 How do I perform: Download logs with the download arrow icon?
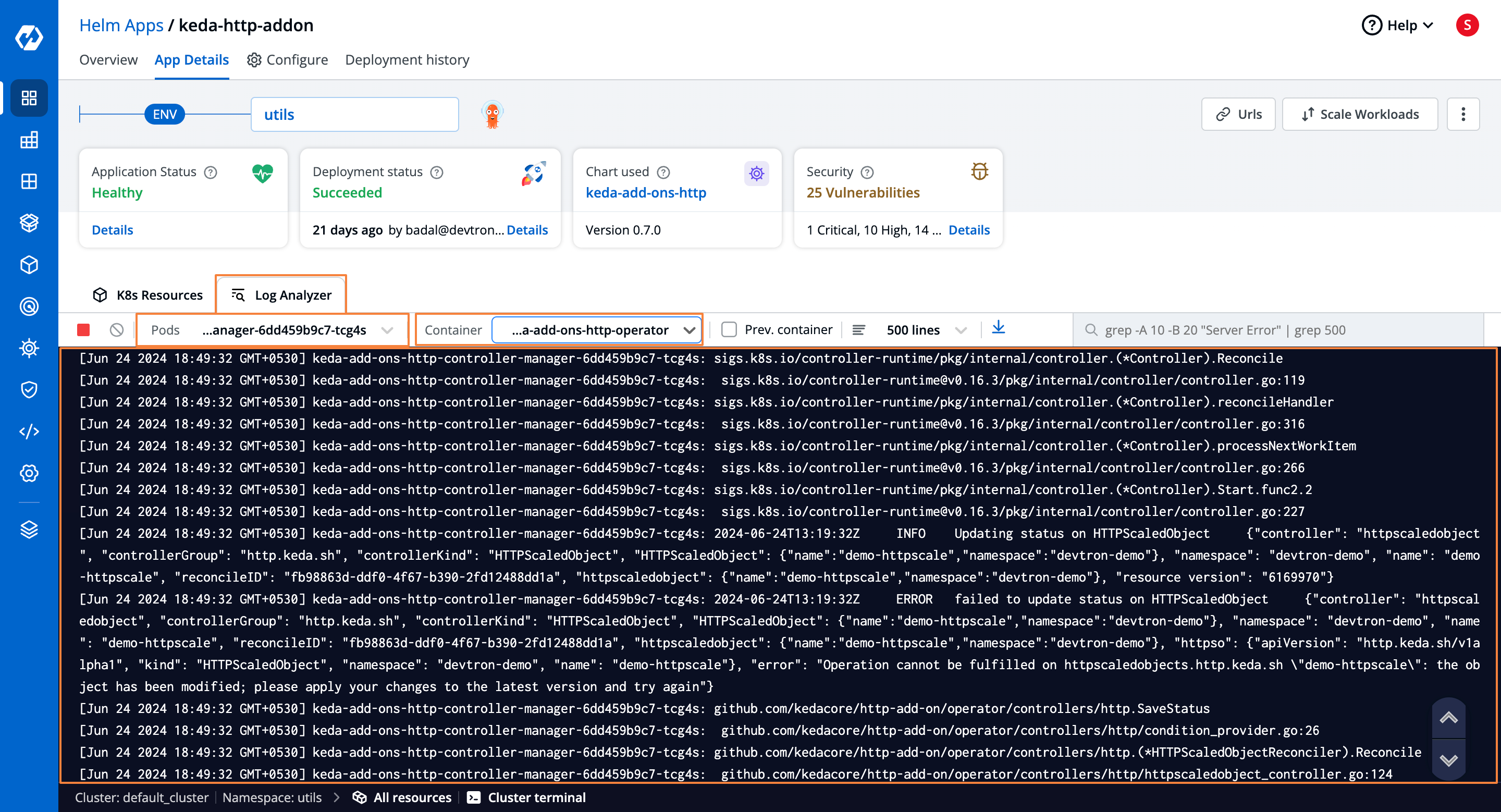(x=998, y=328)
